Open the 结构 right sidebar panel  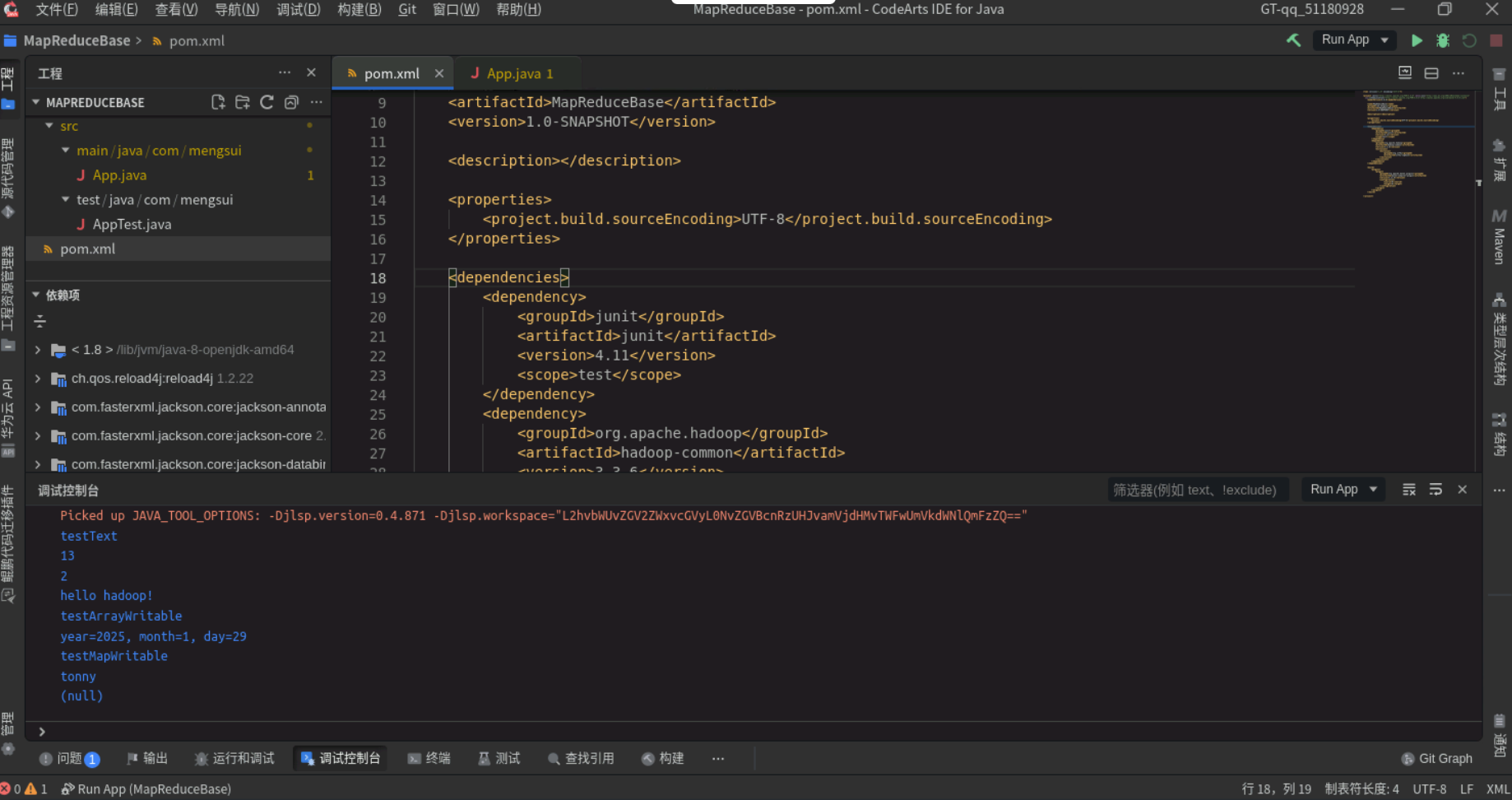click(1499, 435)
